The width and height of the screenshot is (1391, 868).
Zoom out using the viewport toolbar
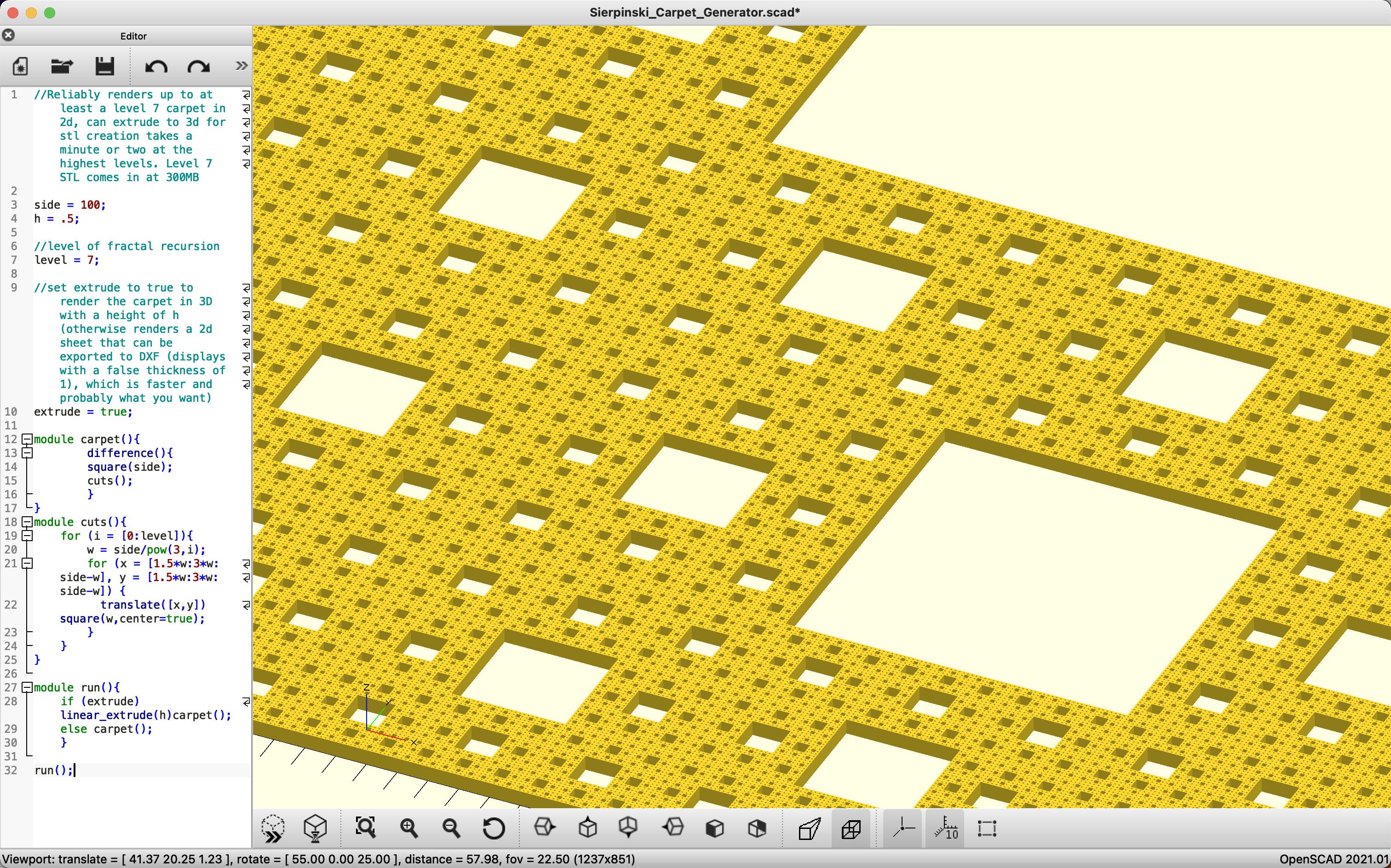(451, 828)
